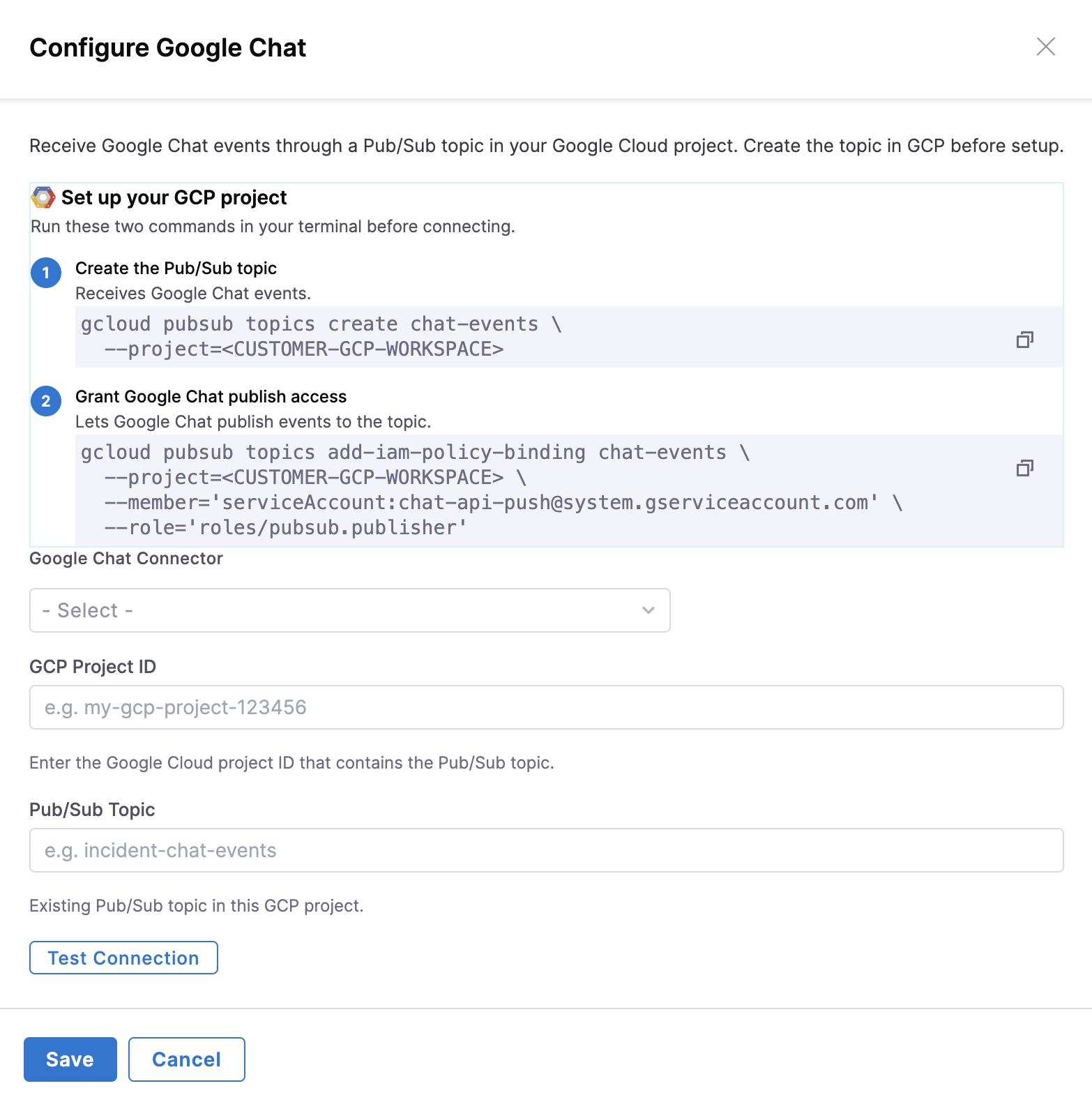Click 'Run these two commands' instruction text
Screen dimensions: 1092x1102
273,227
